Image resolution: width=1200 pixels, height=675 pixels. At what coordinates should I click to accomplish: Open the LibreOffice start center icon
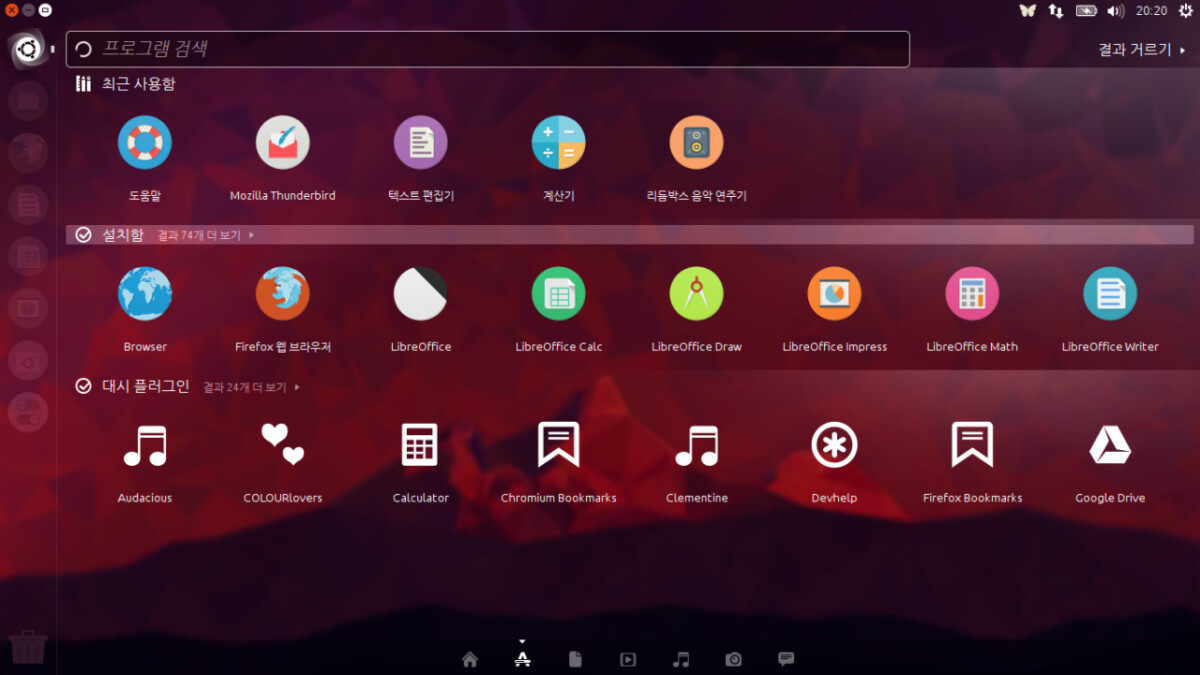pyautogui.click(x=421, y=294)
